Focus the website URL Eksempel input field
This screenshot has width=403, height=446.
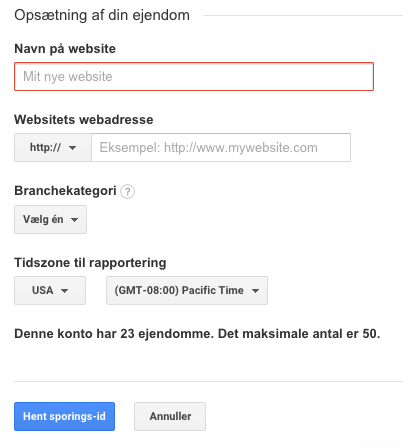221,148
